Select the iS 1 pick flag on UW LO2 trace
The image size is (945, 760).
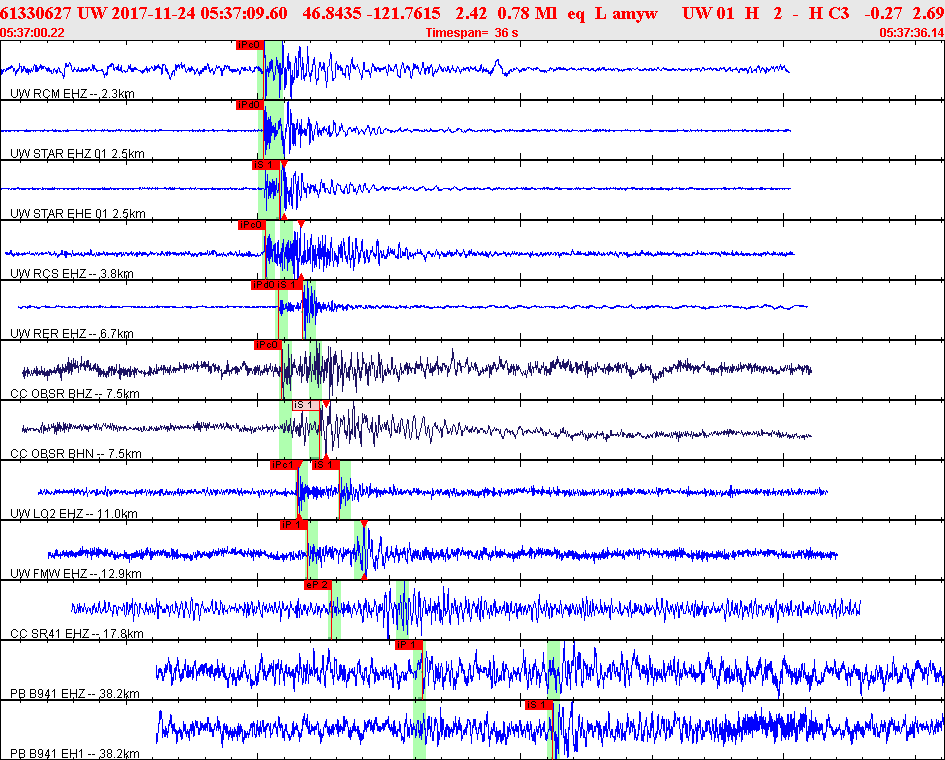(325, 465)
